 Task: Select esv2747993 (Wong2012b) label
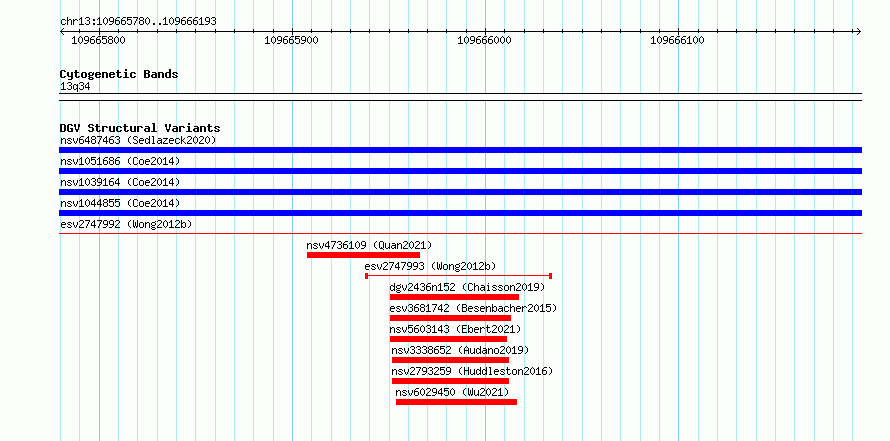[x=430, y=266]
